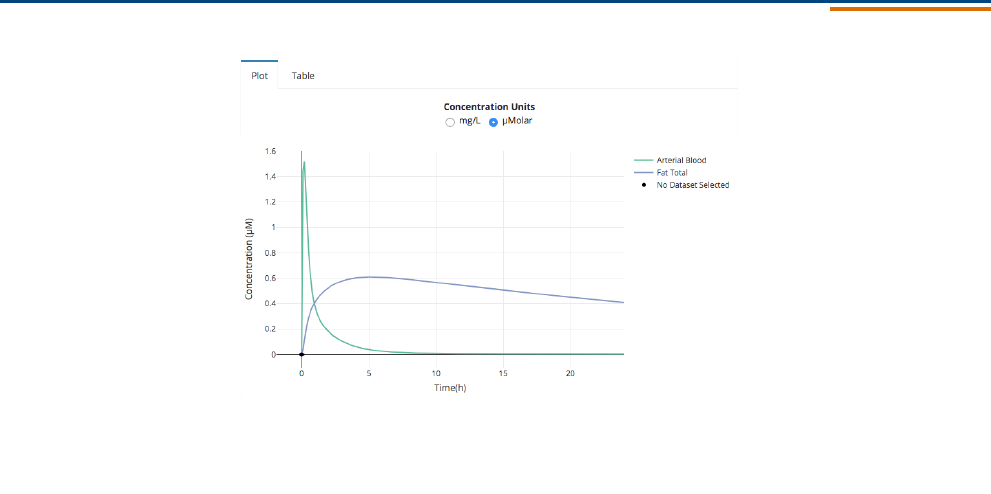Click the Concentration Units heading
This screenshot has height=494, width=991.
[x=489, y=107]
